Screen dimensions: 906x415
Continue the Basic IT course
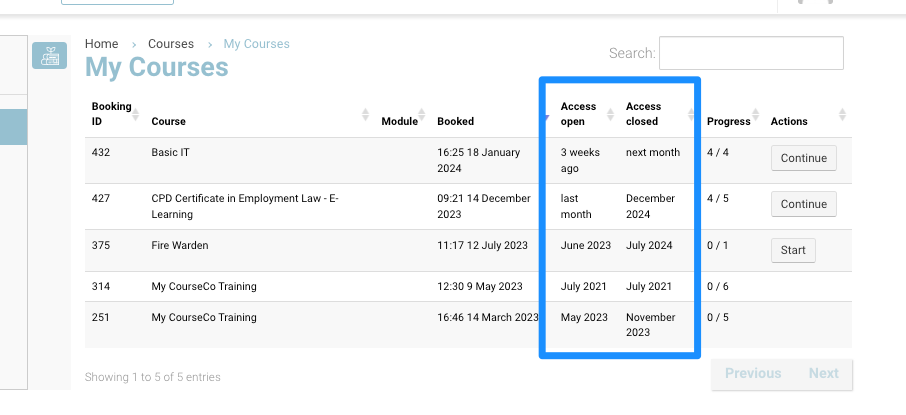pos(803,158)
